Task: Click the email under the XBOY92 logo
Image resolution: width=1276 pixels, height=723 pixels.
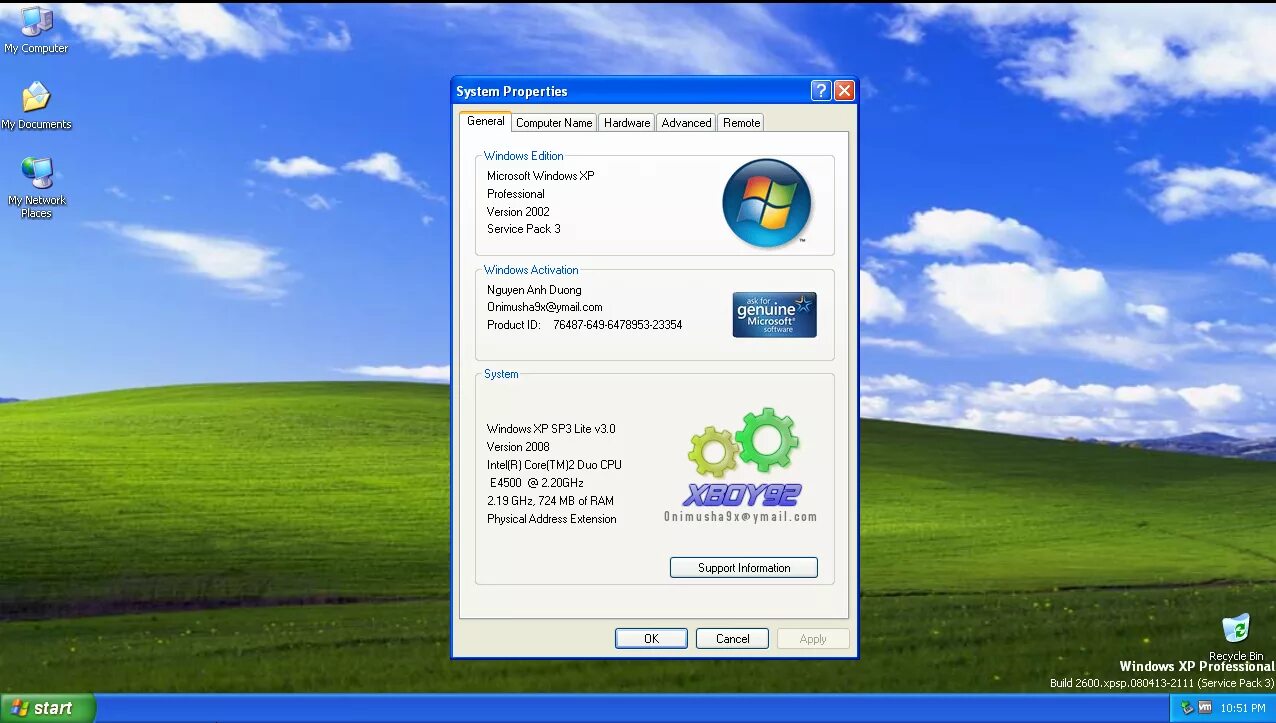Action: 741,517
